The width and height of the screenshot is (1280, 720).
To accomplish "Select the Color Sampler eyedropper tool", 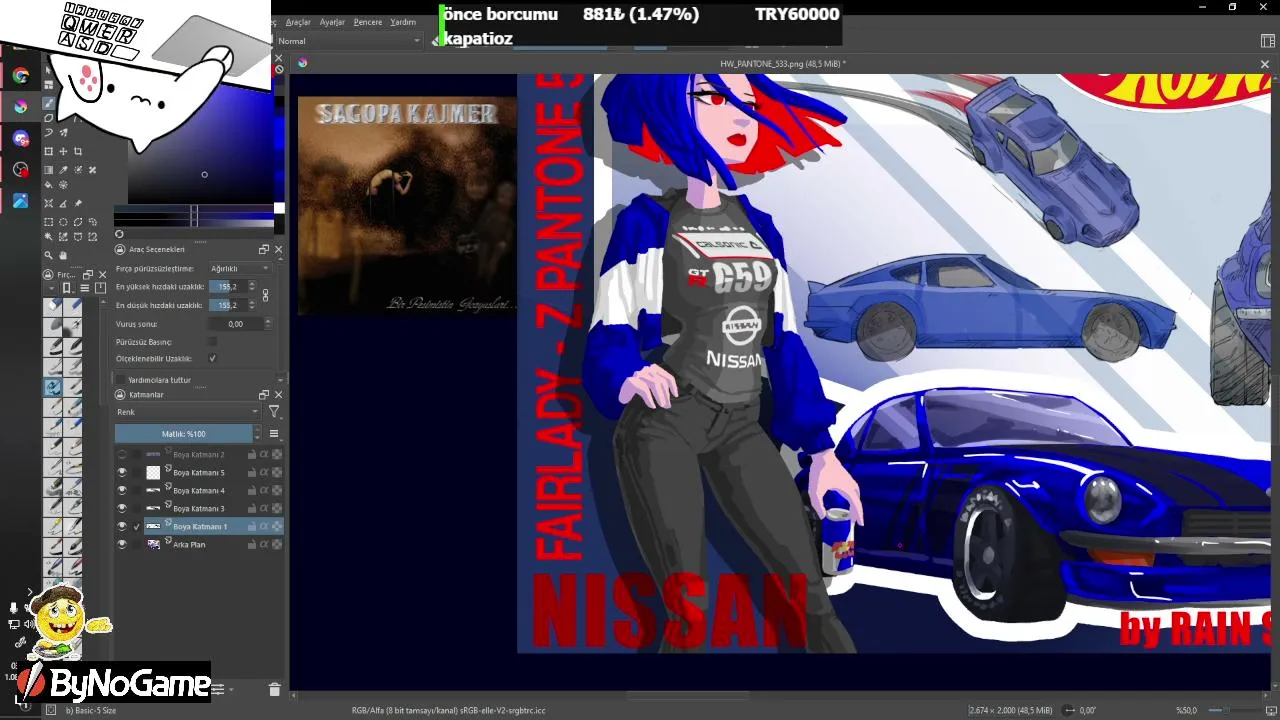I will click(63, 170).
